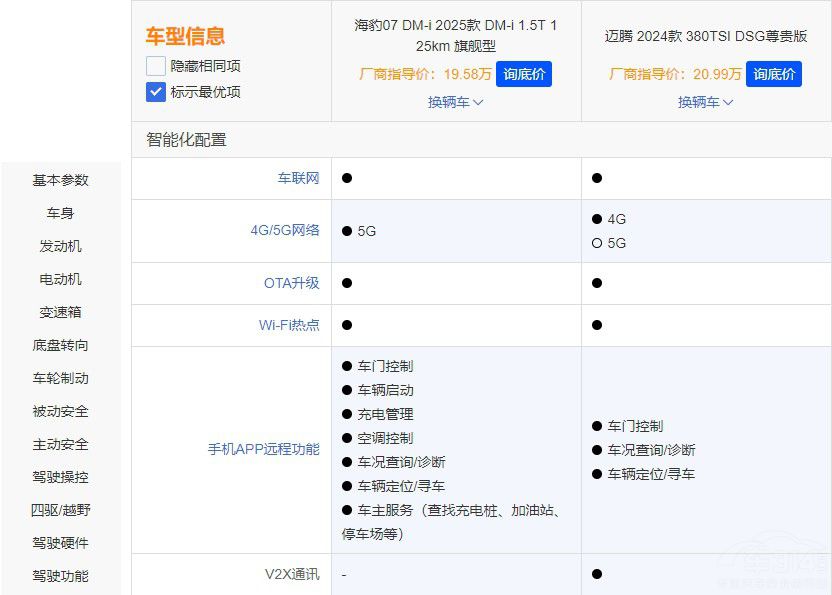Select 电动机 in the side navigation
832x595 pixels.
tap(60, 279)
